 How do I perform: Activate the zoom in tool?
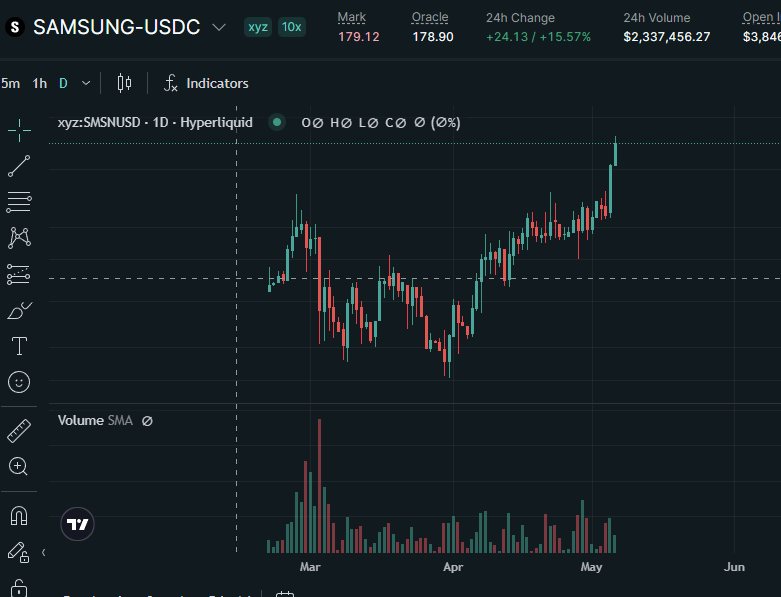(18, 467)
